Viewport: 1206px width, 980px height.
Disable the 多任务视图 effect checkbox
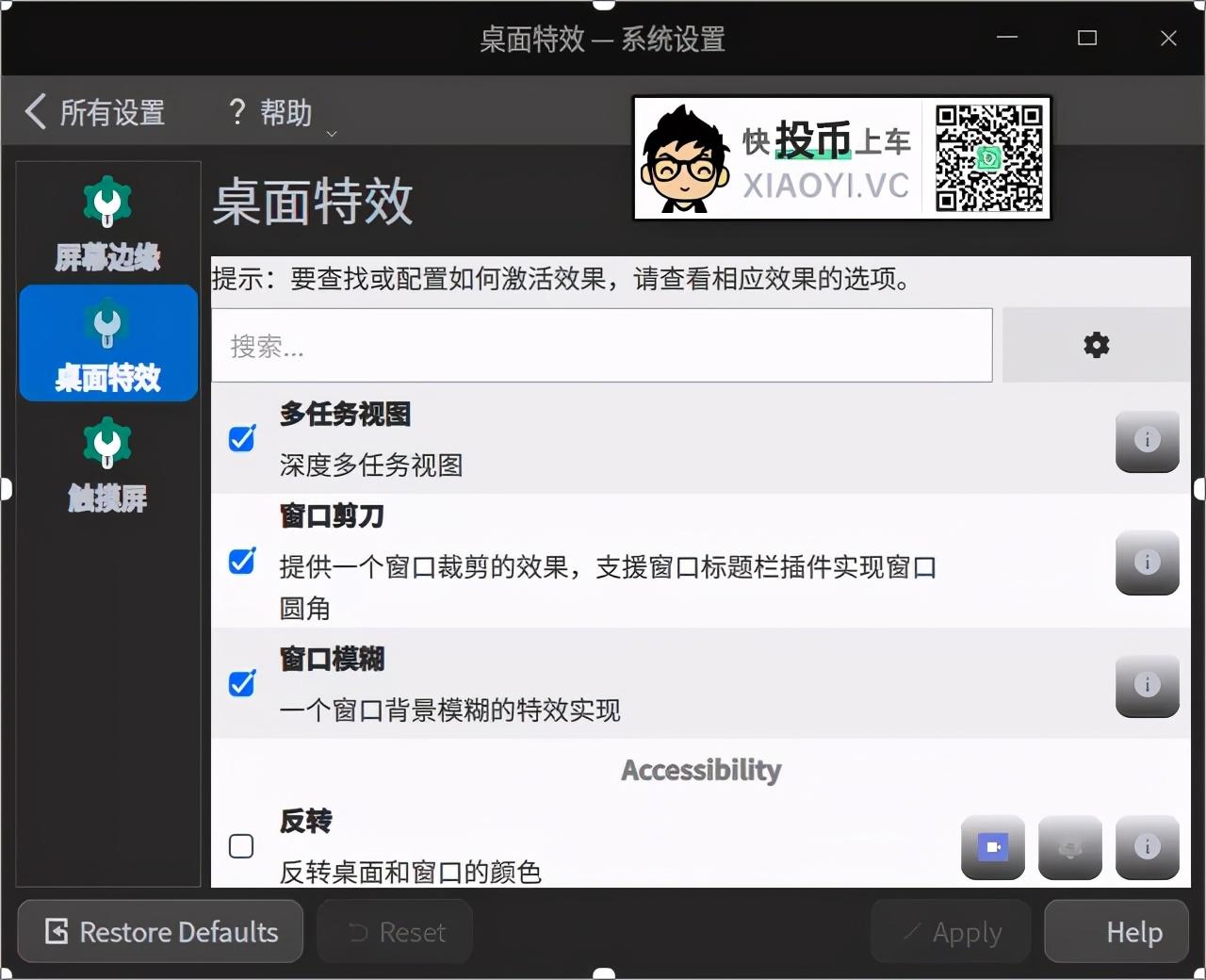coord(241,438)
